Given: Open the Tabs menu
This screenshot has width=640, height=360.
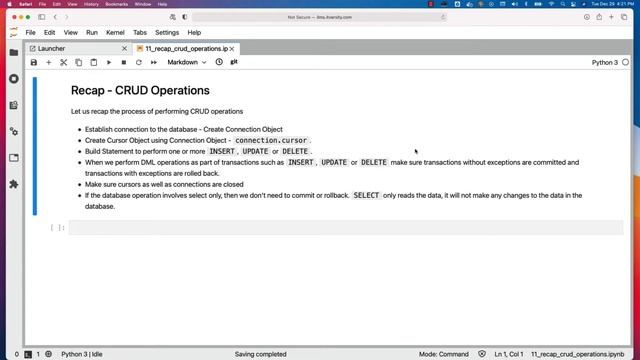Looking at the screenshot, I should click(x=140, y=33).
